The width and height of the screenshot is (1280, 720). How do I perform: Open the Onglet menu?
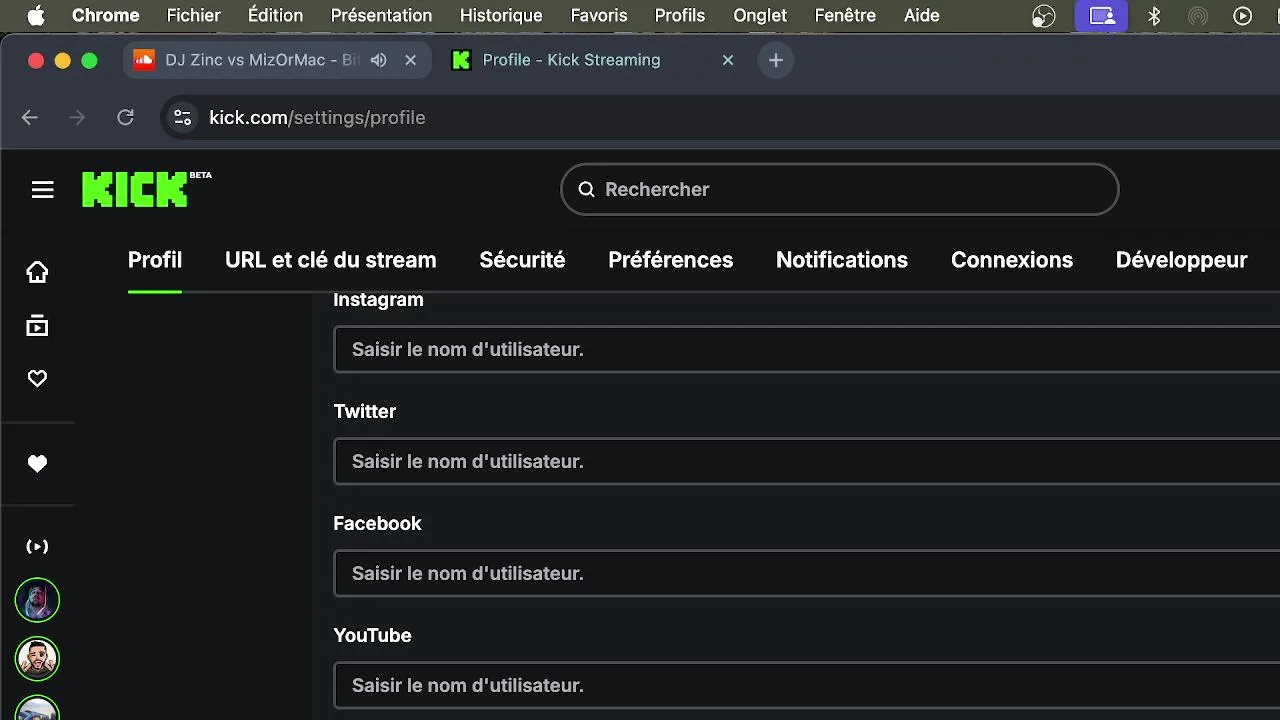click(x=760, y=15)
